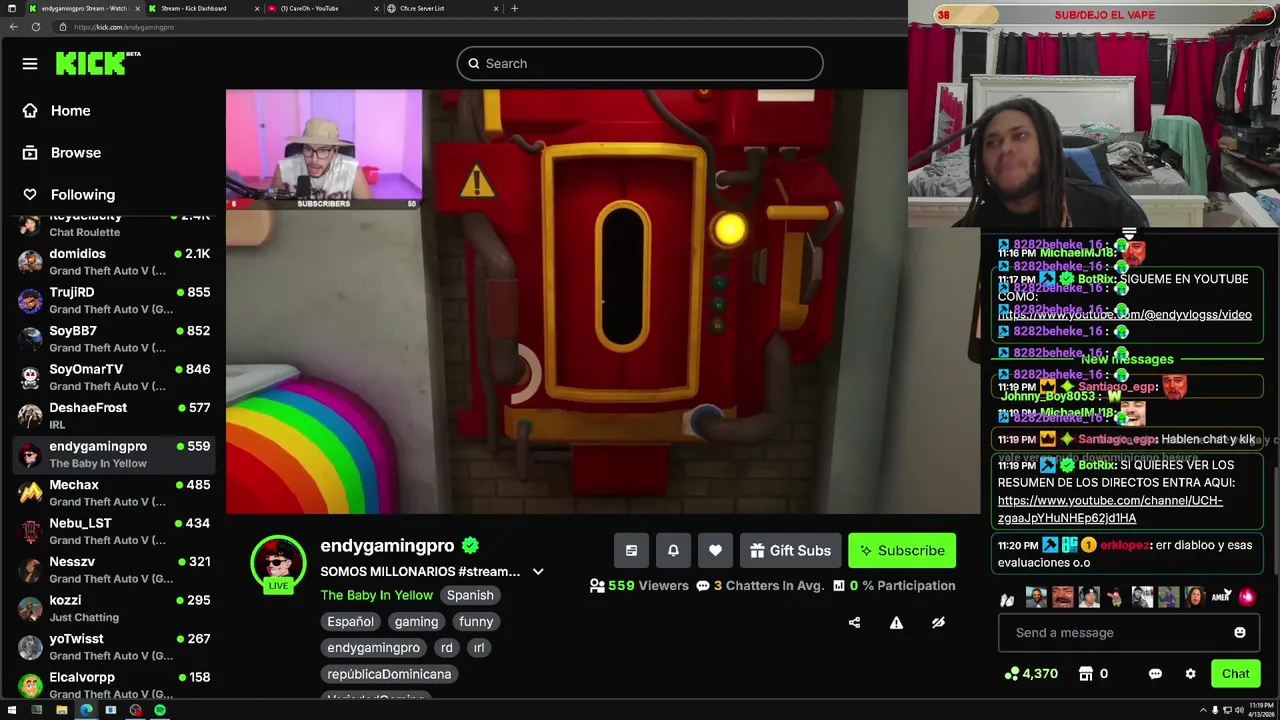Click Gift Subs button
Viewport: 1280px width, 720px height.
790,551
